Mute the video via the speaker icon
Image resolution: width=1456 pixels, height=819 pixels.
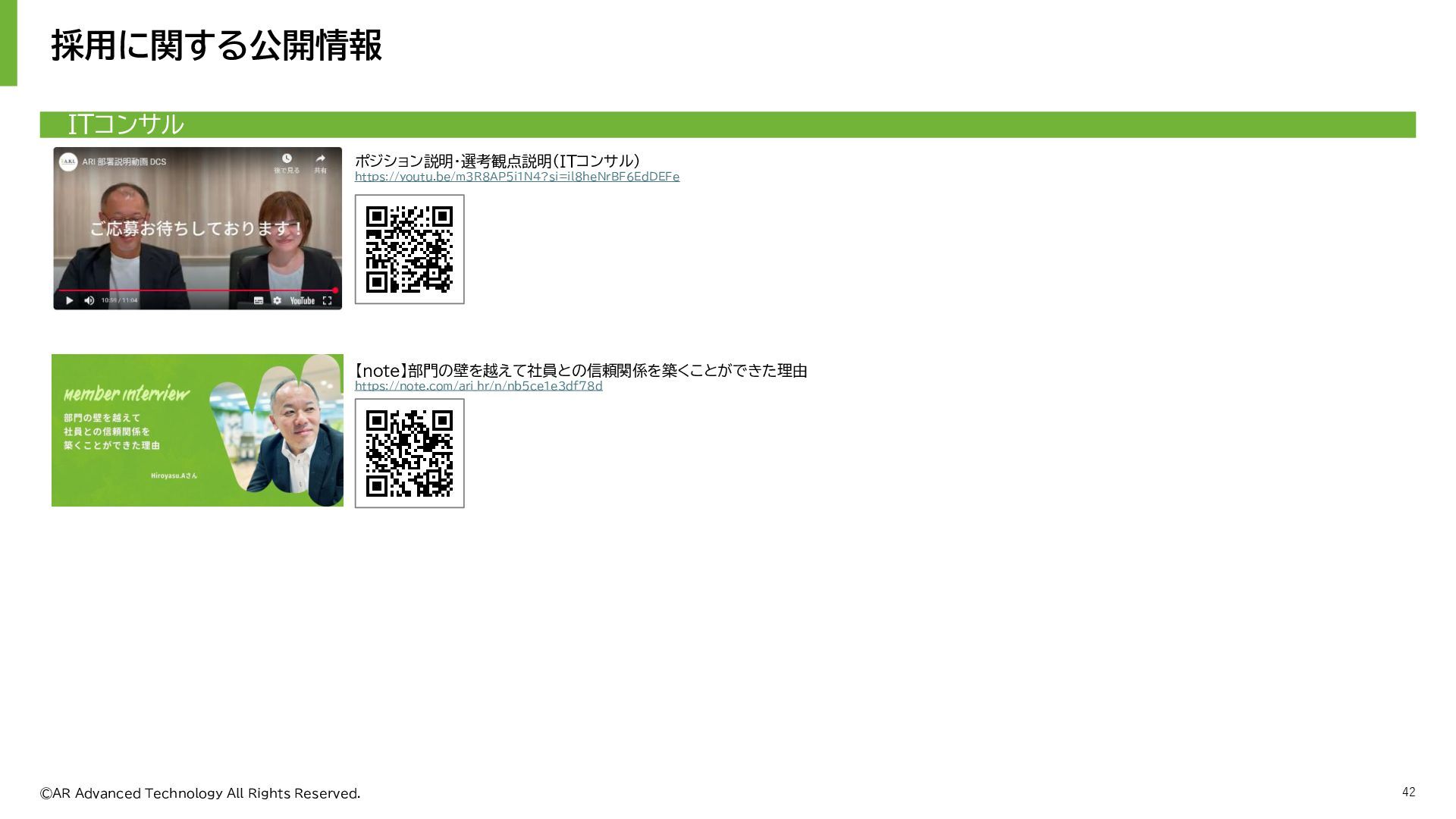pos(89,301)
